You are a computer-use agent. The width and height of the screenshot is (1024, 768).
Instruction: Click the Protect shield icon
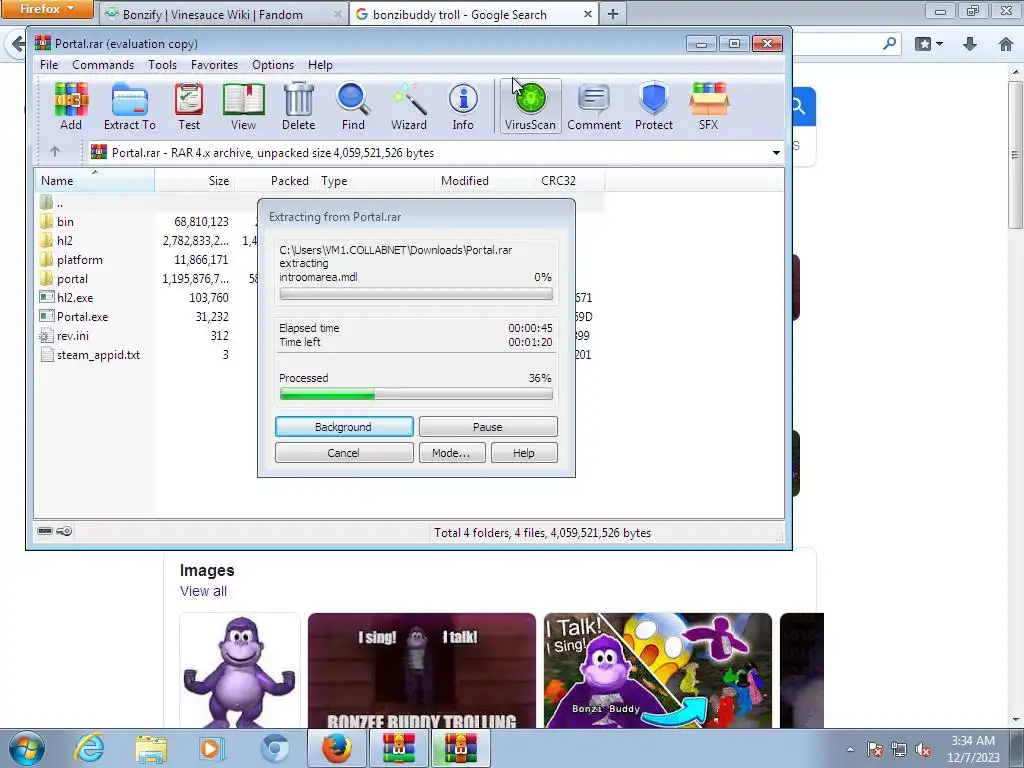pos(654,106)
